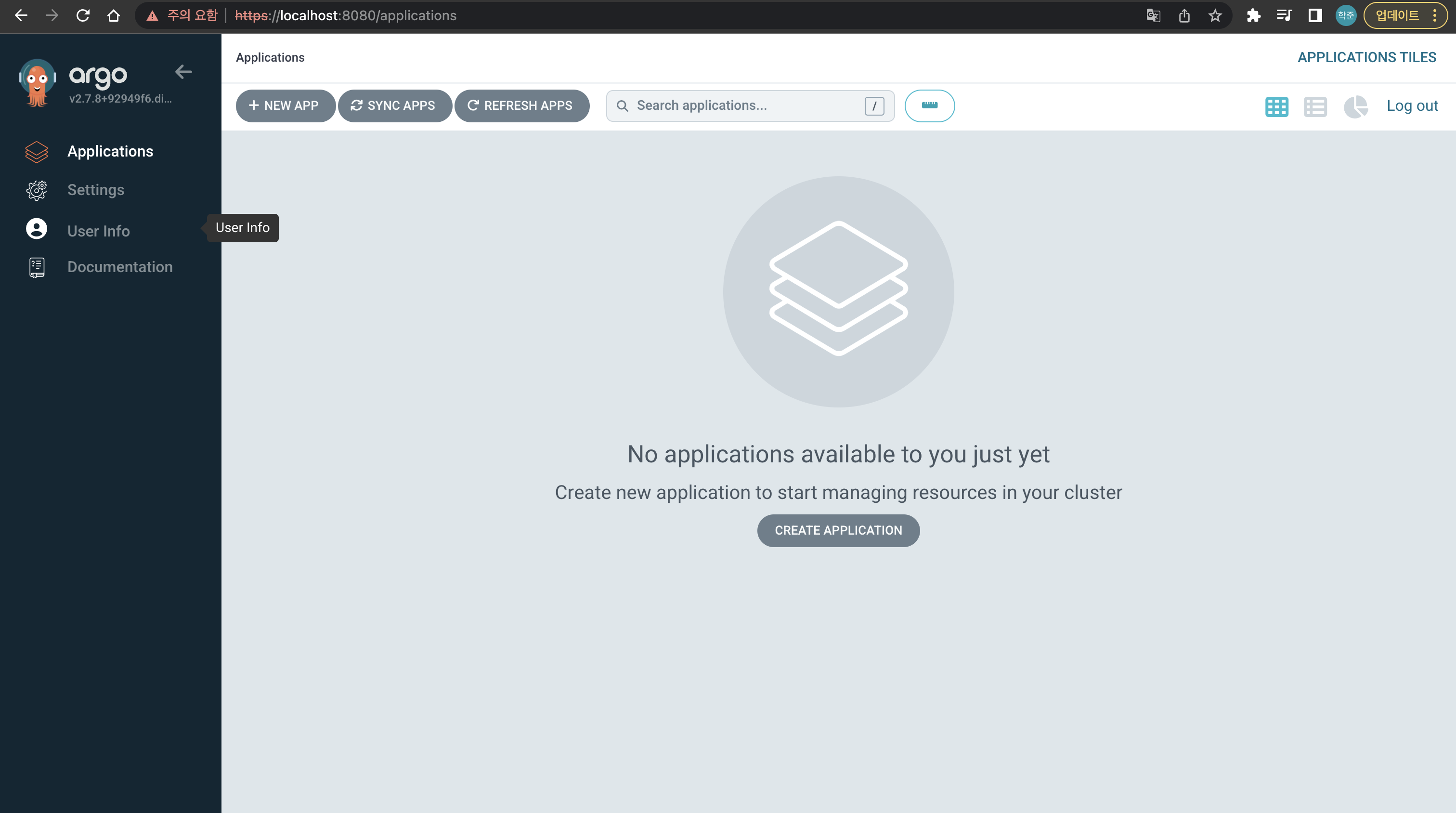The image size is (1456, 813).
Task: Switch to the tiles grid view
Action: point(1276,106)
